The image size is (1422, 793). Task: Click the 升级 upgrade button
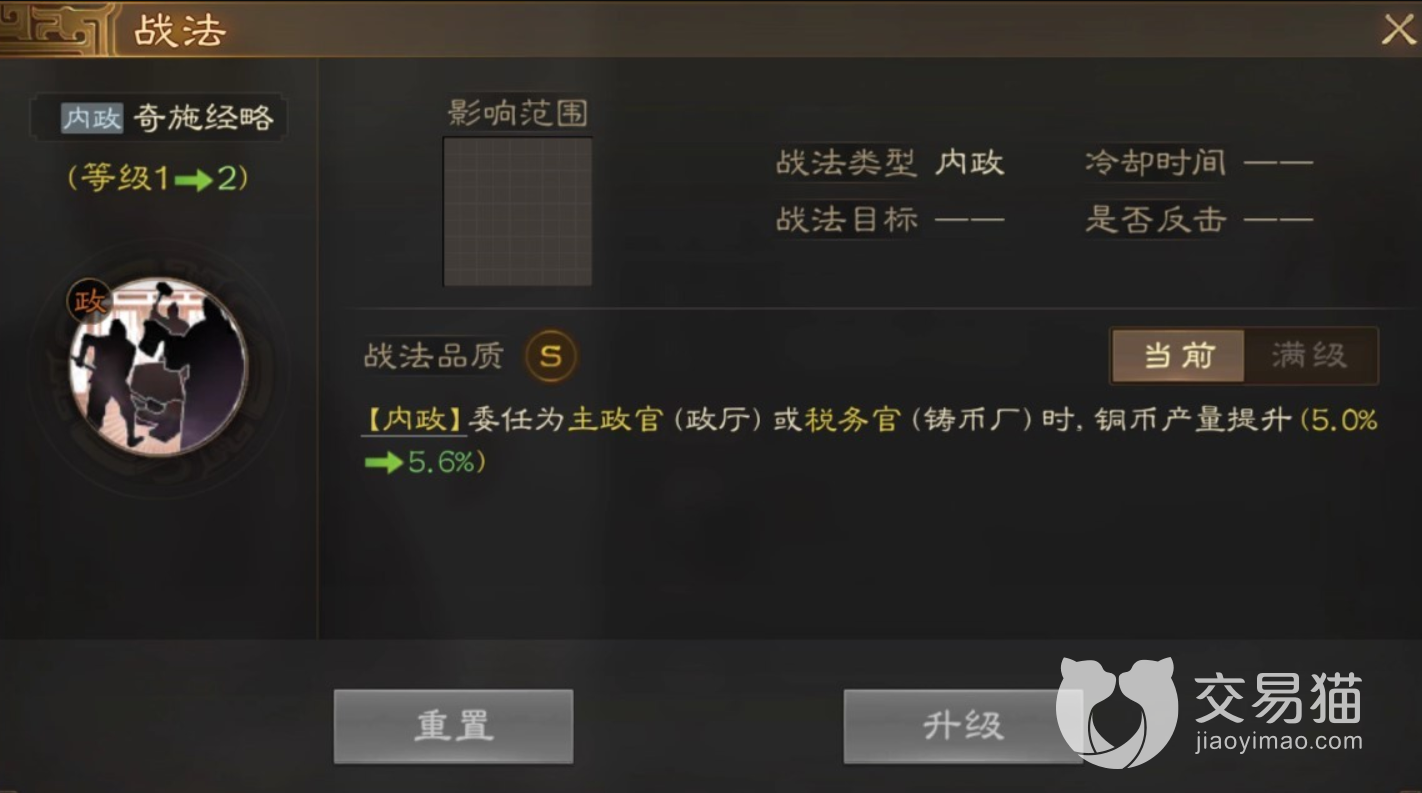tap(962, 726)
